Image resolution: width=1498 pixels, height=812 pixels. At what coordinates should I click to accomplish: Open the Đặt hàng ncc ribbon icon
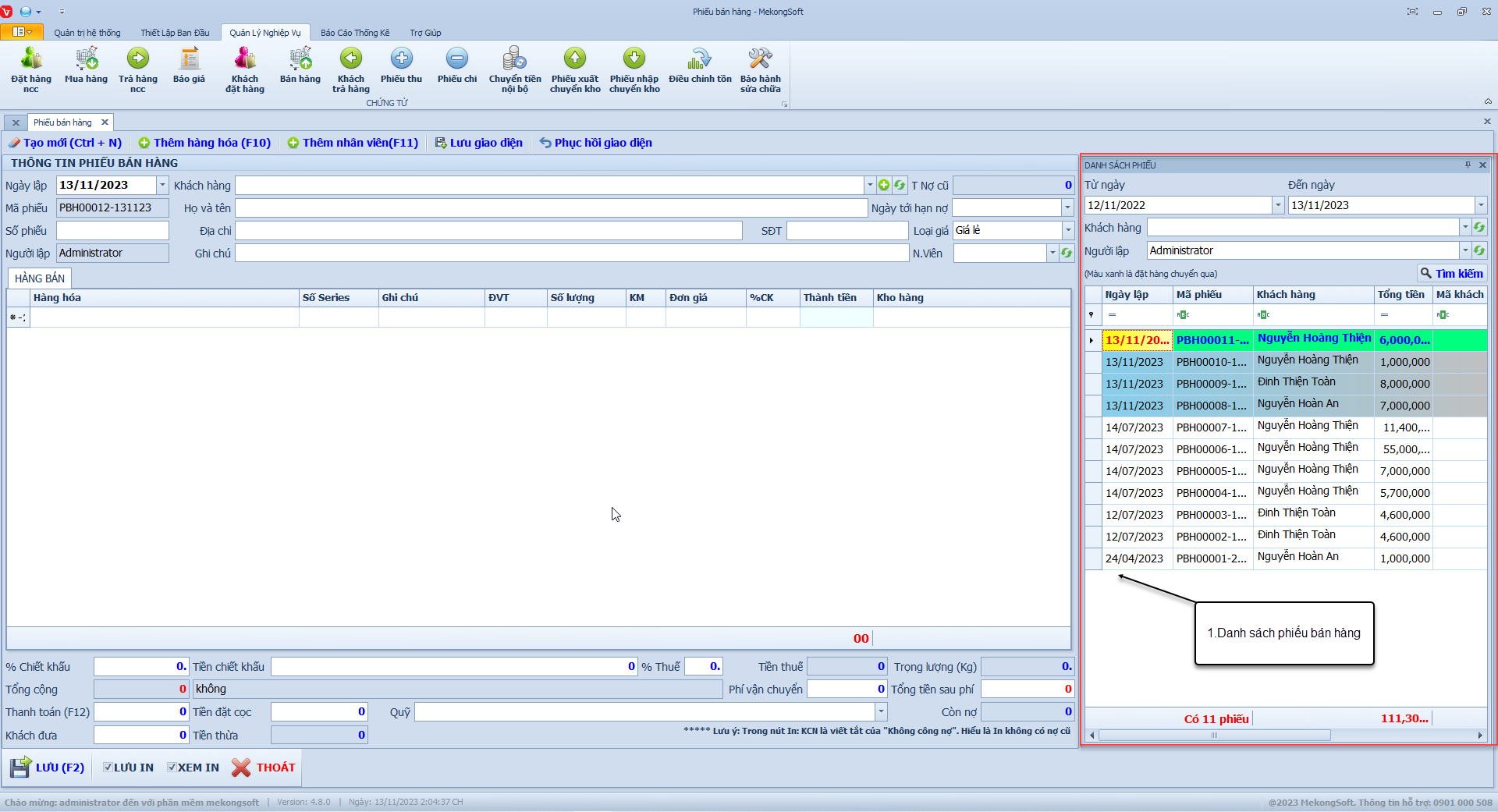click(x=31, y=60)
